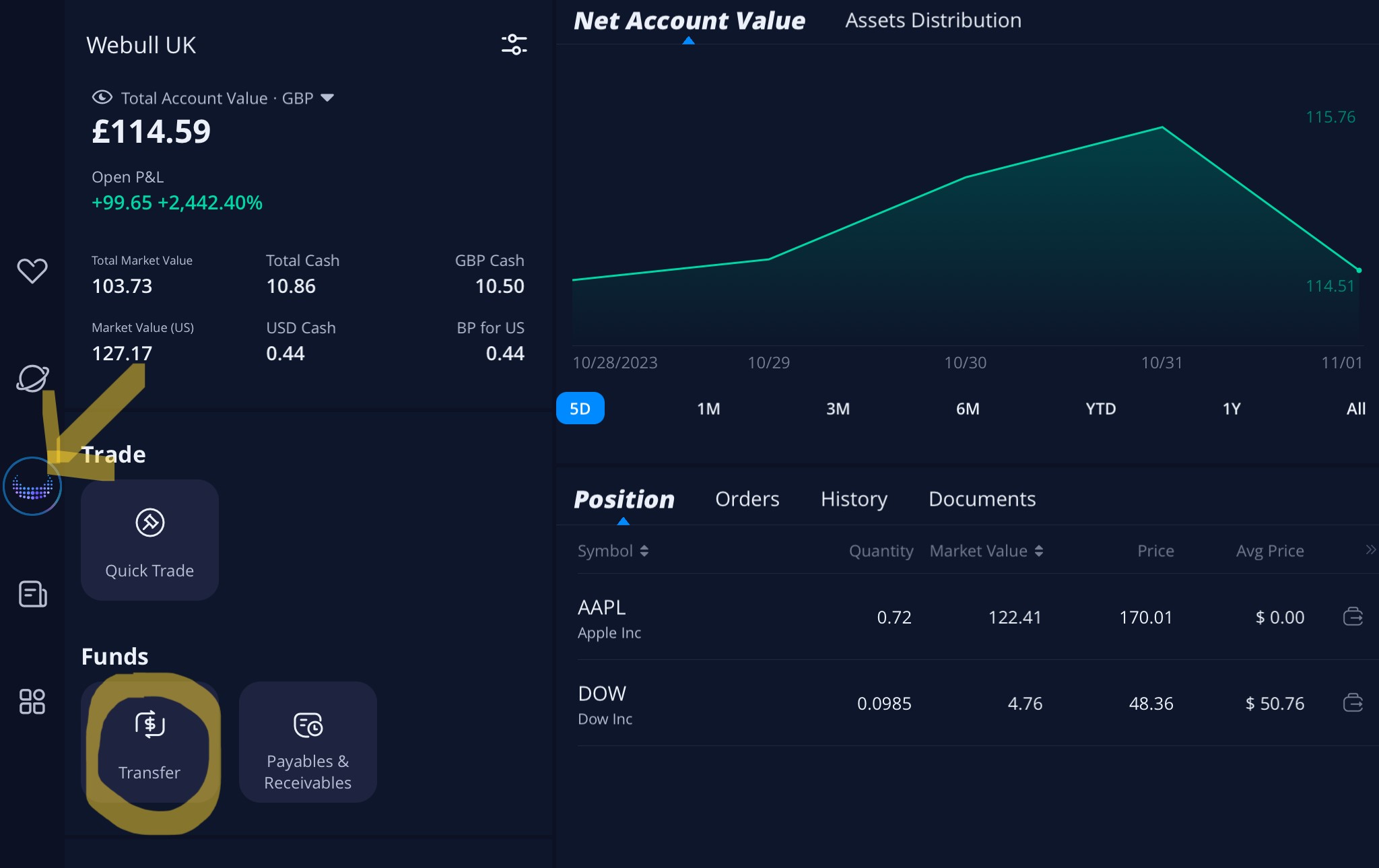Click the Transfer funds icon
The image size is (1379, 868).
tap(150, 725)
